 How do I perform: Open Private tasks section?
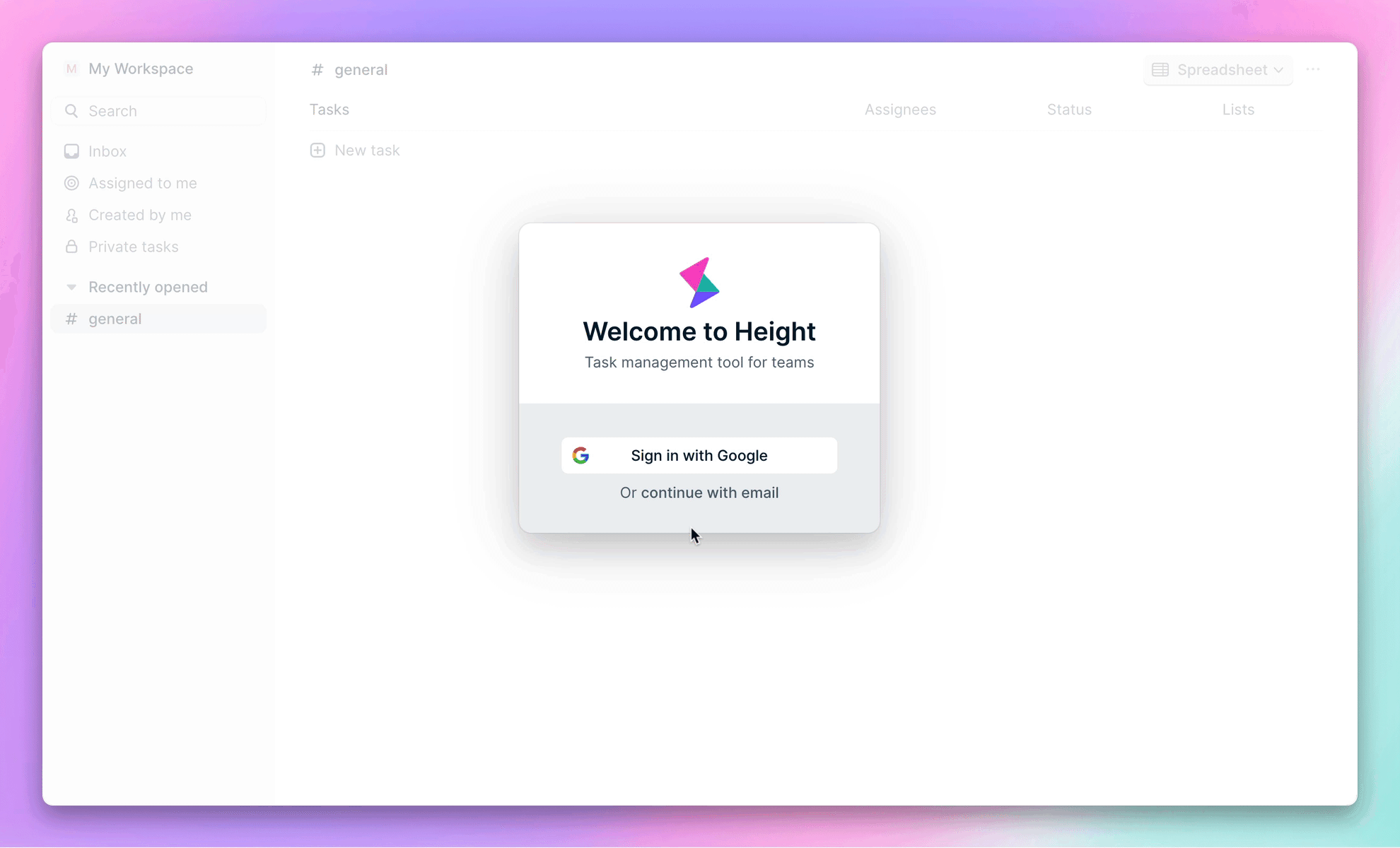click(x=133, y=246)
